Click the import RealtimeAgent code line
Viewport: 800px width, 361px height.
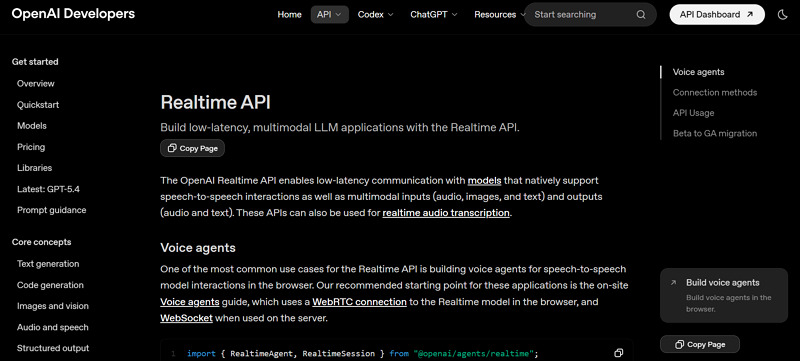tap(363, 353)
